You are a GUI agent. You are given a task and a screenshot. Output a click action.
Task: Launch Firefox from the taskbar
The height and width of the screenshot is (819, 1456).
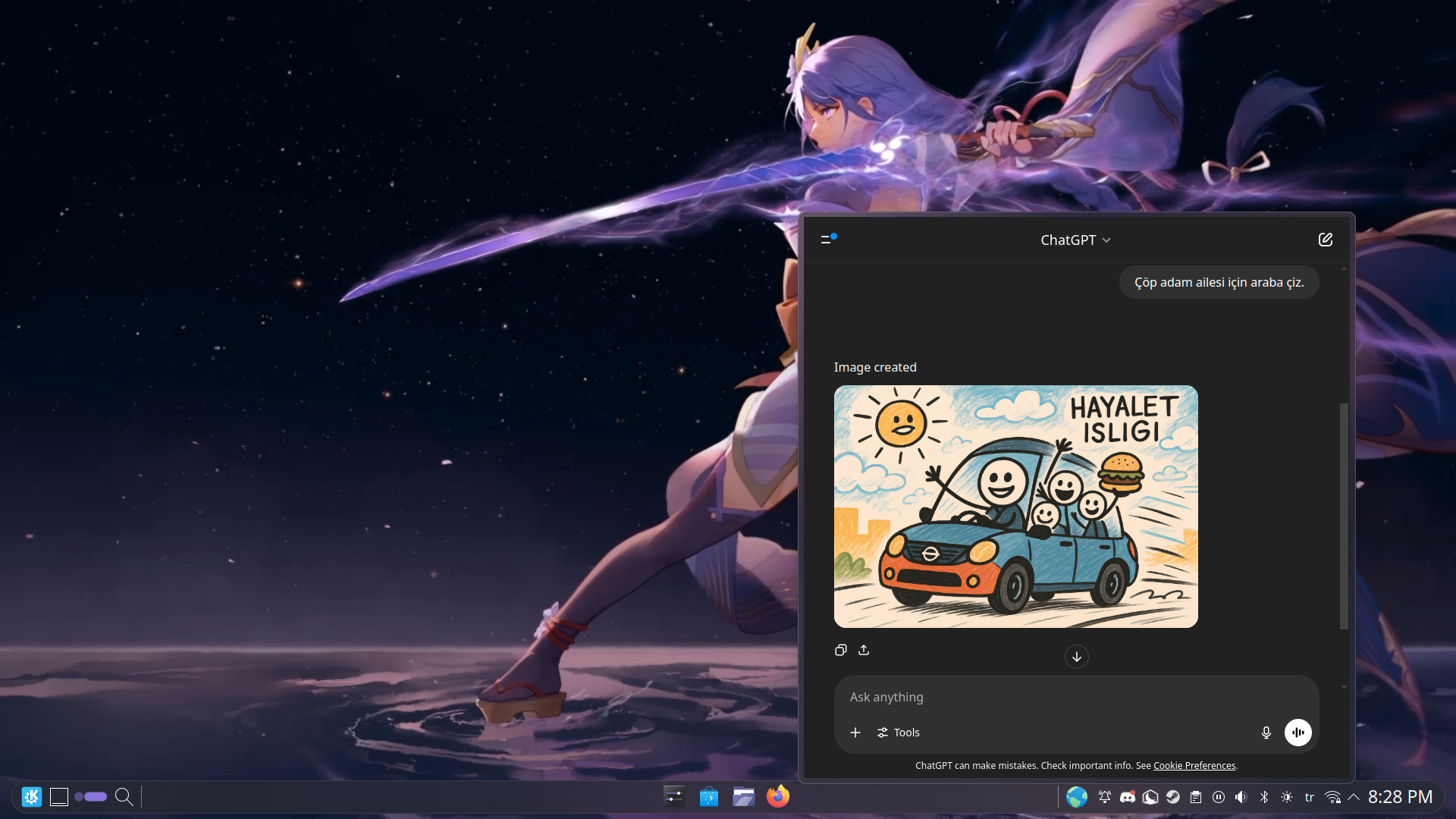[777, 797]
